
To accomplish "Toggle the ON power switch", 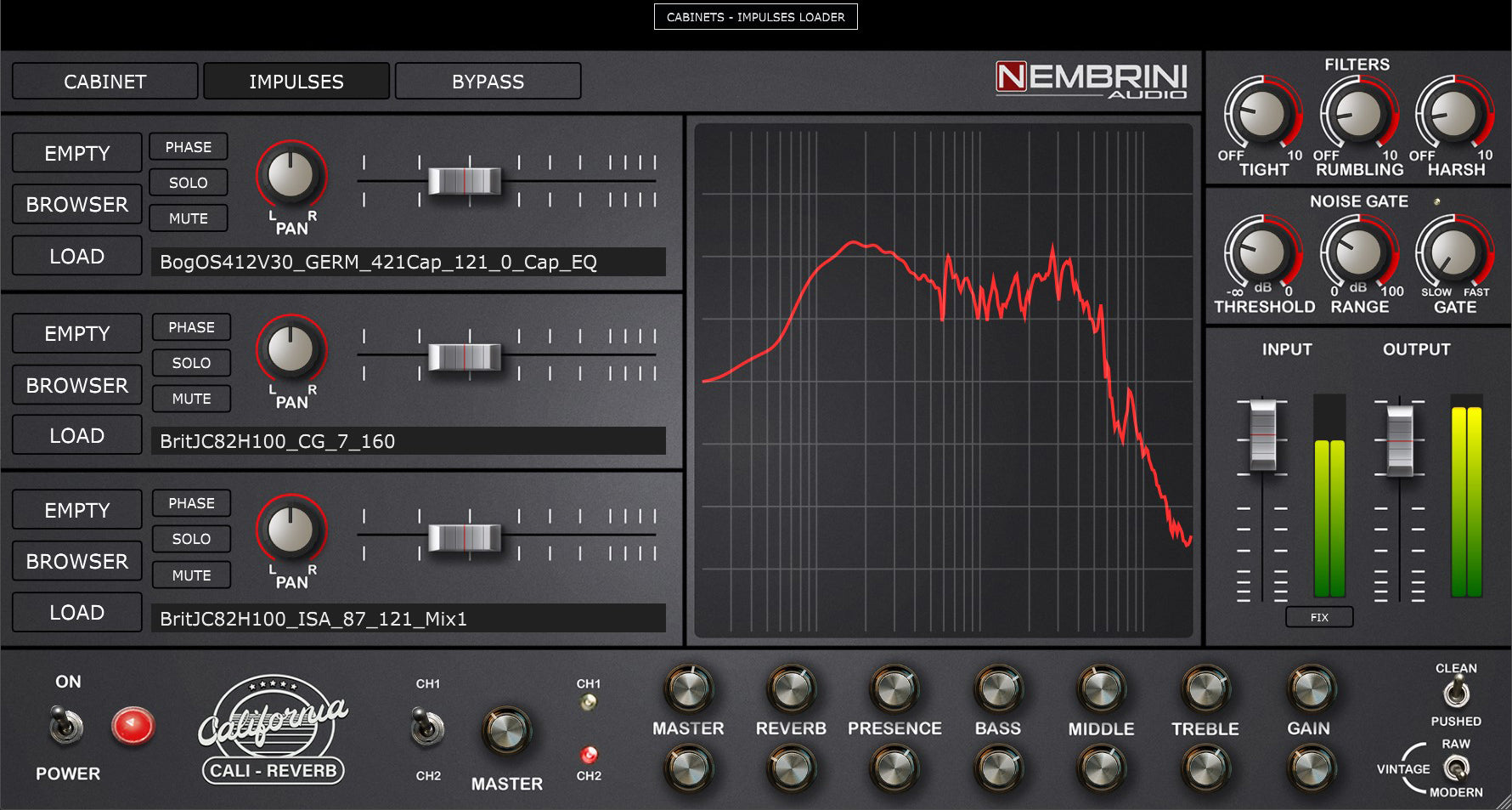I will pos(67,727).
